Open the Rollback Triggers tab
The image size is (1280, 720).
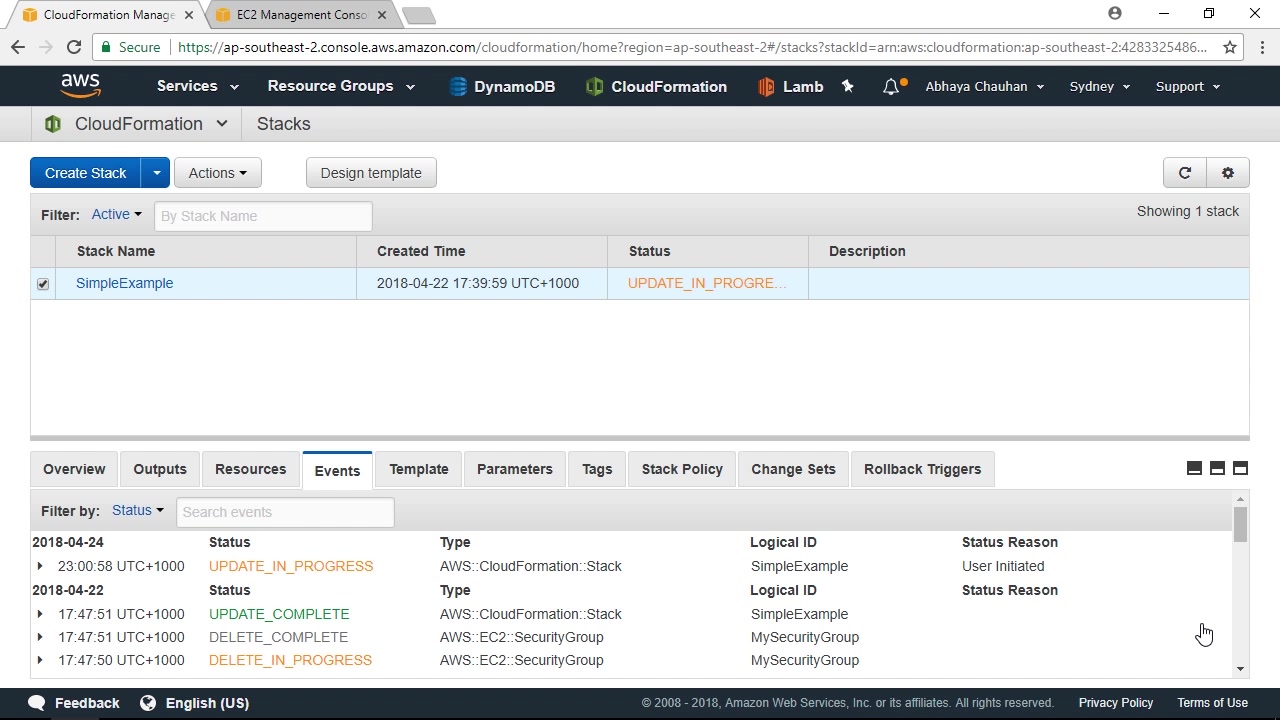tap(922, 469)
